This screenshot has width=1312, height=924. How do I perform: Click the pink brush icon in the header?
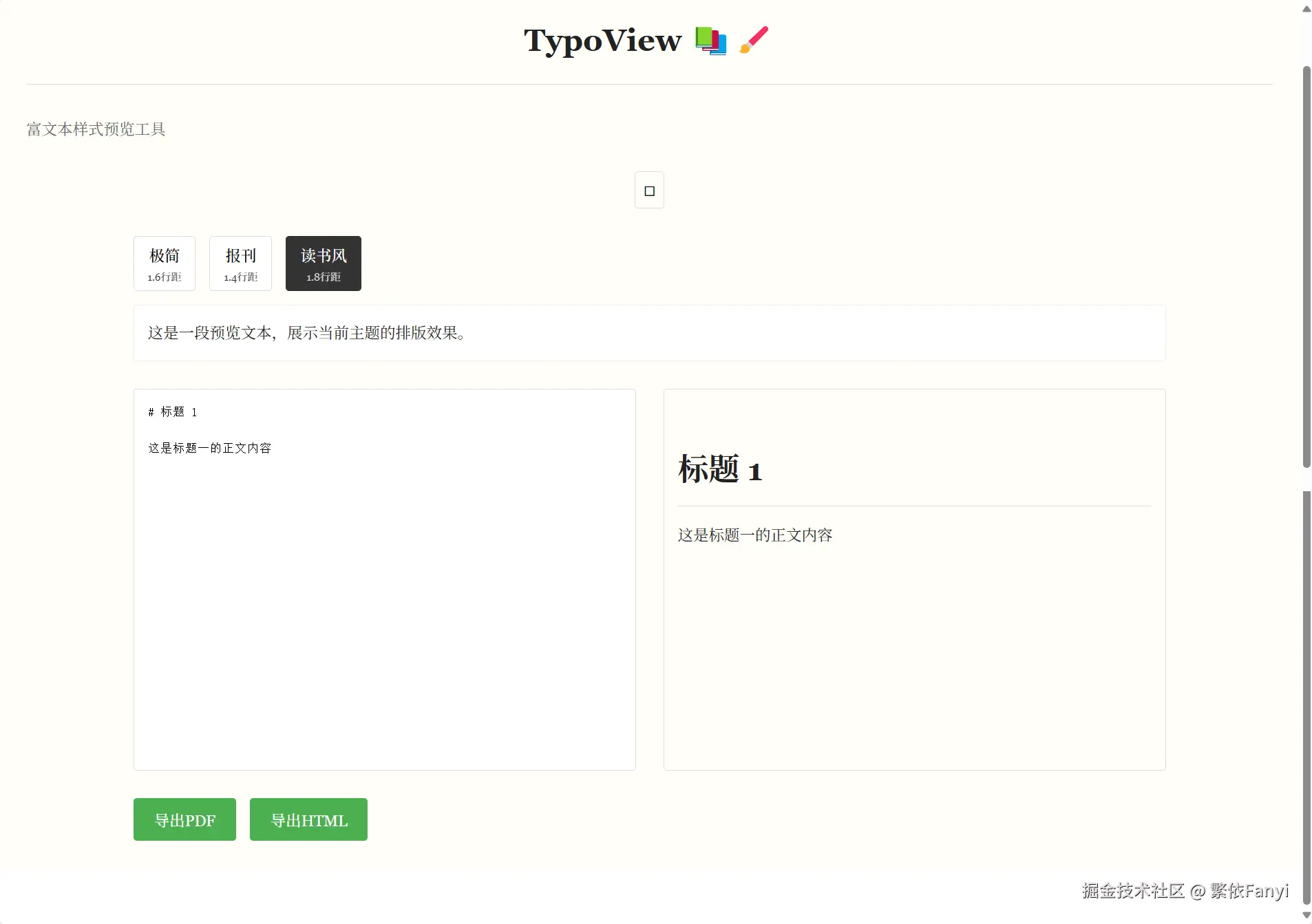pos(753,41)
